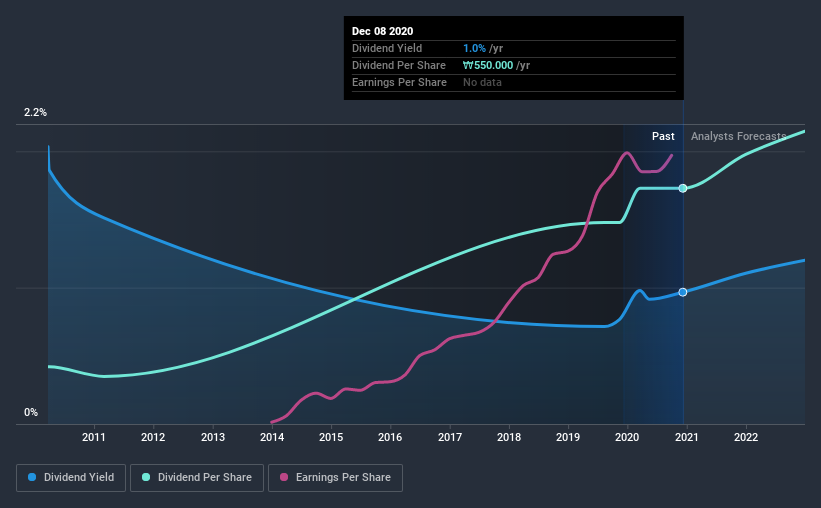Click the 2018 x-axis label
The width and height of the screenshot is (821, 508).
[x=509, y=437]
